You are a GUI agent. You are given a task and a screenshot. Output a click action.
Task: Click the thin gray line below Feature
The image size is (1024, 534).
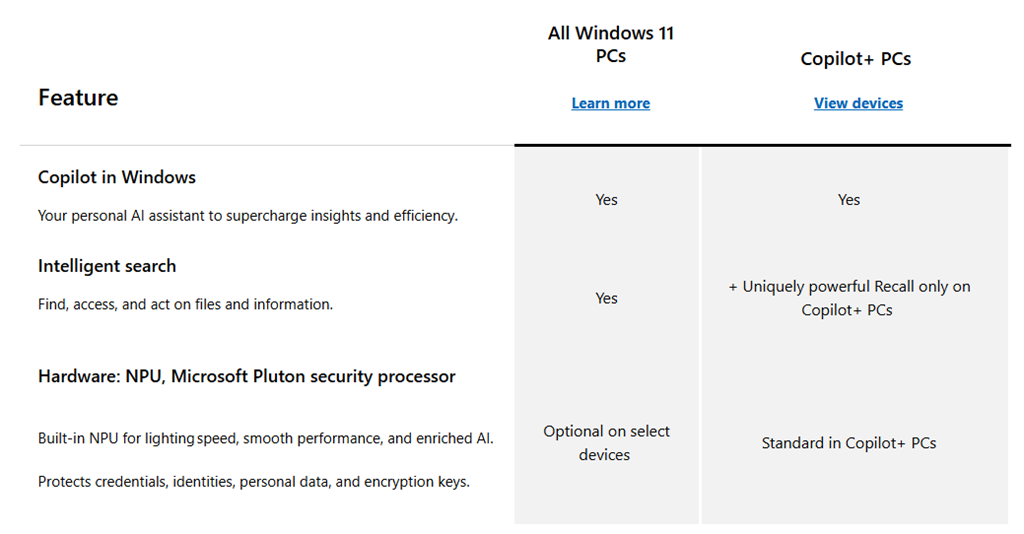[266, 146]
